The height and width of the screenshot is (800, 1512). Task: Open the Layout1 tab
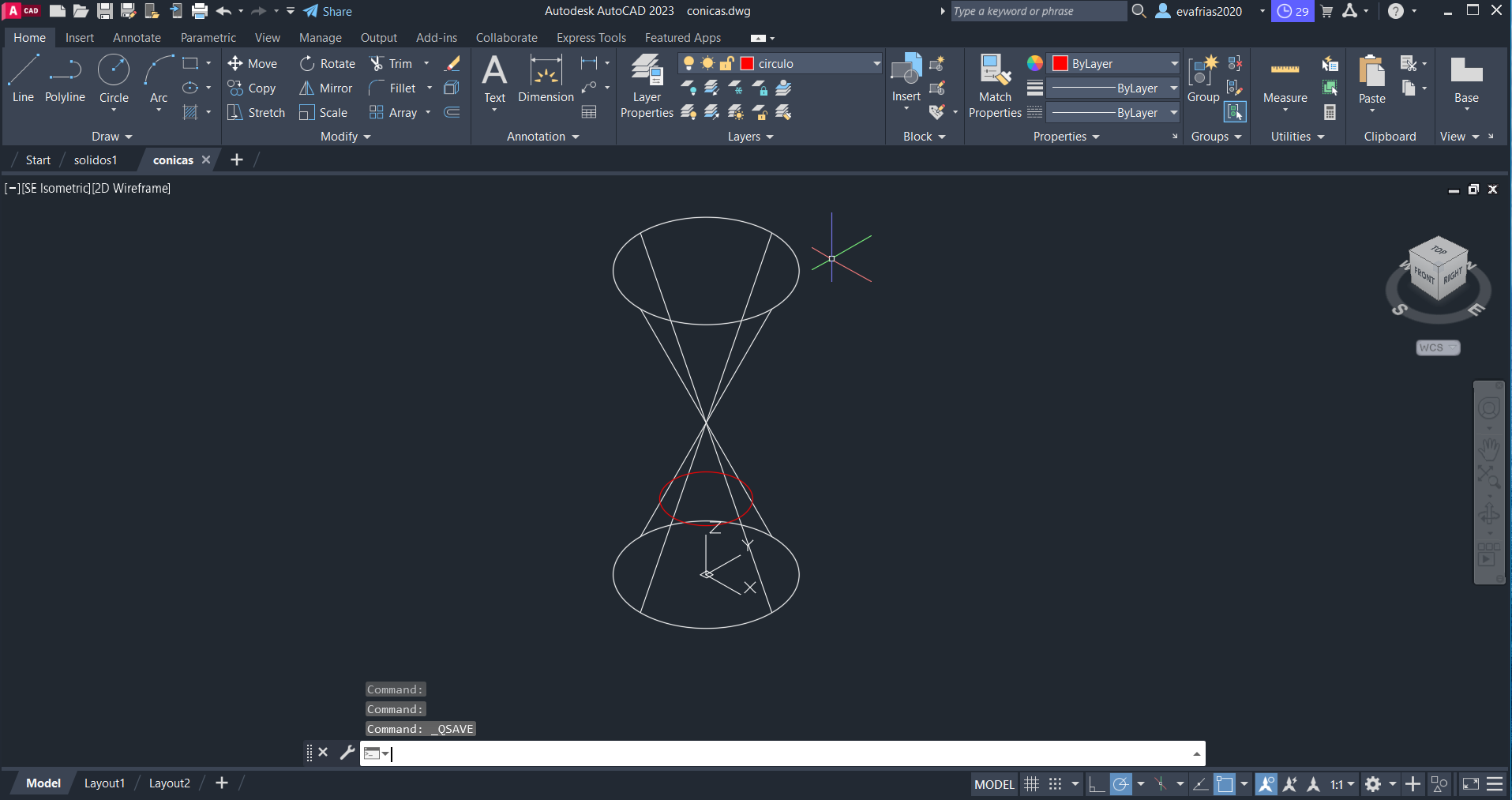pos(104,783)
